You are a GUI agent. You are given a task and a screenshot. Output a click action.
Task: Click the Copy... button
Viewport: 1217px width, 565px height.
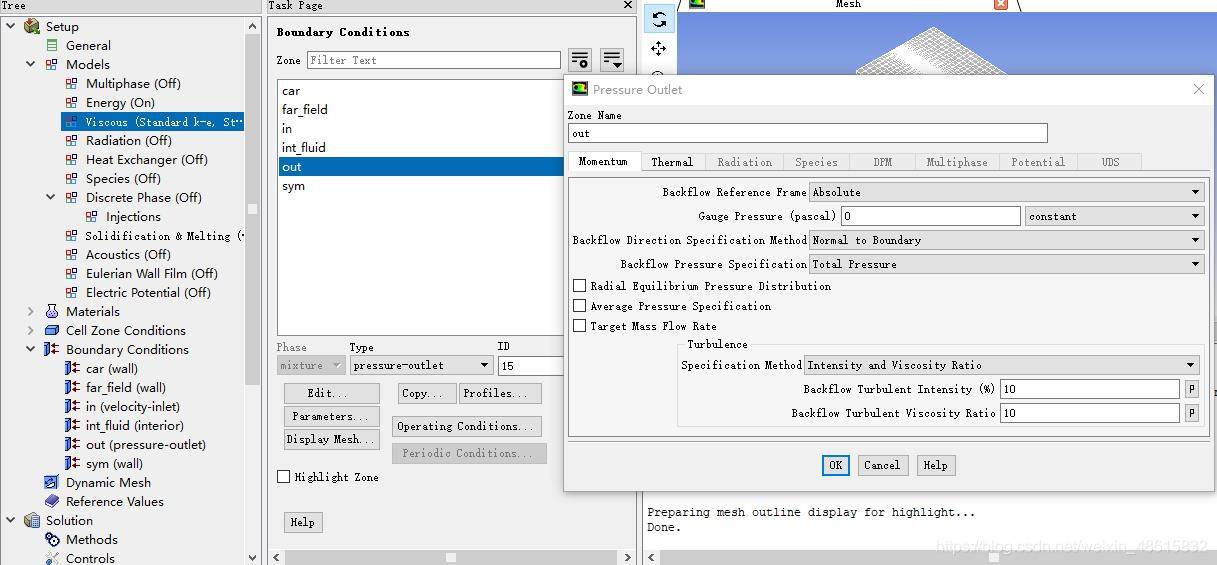(427, 393)
